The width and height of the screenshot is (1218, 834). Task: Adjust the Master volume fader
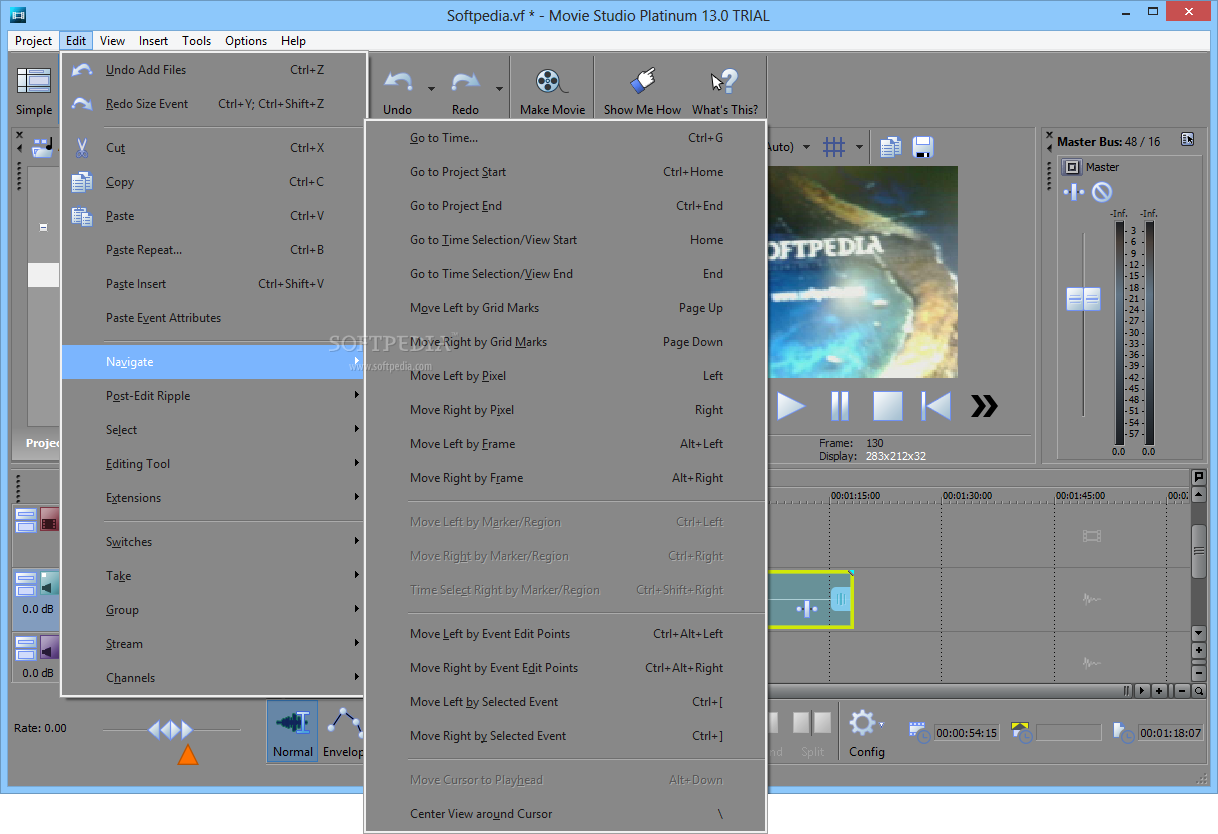tap(1083, 299)
